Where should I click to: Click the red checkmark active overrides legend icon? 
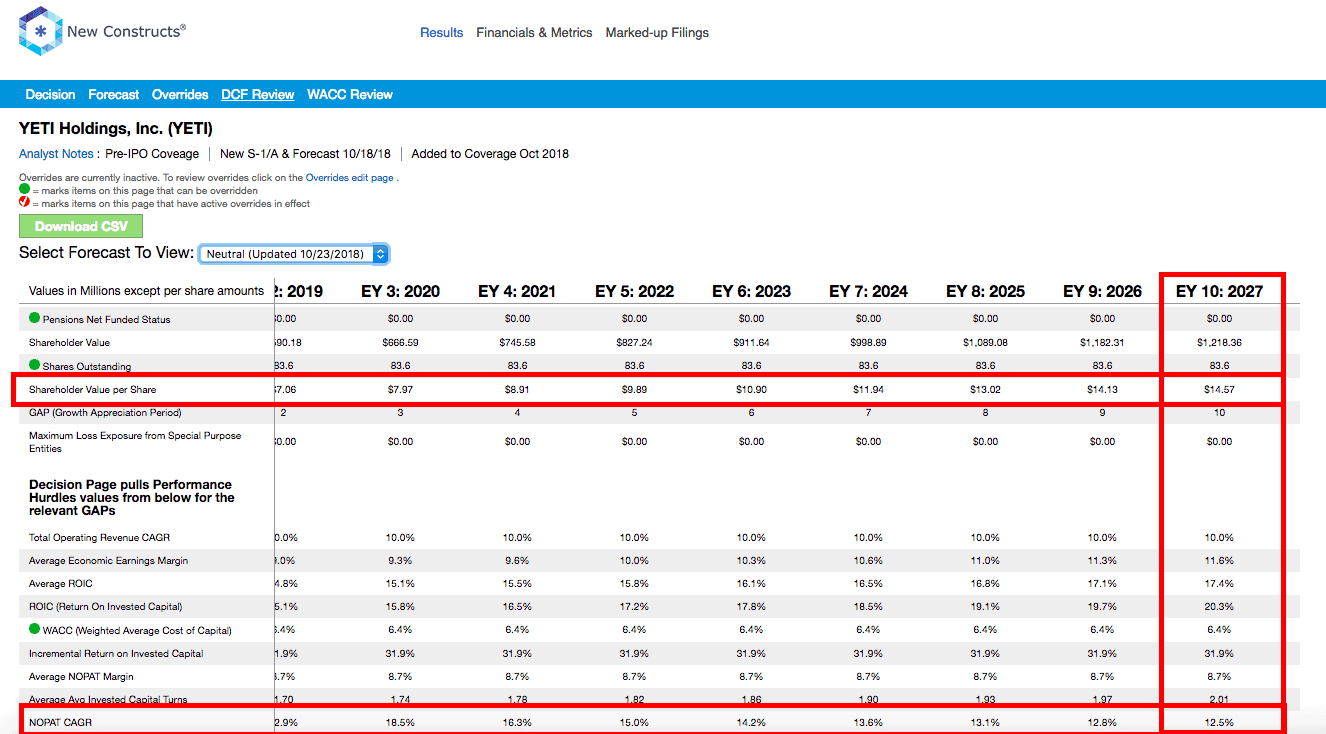[x=24, y=203]
